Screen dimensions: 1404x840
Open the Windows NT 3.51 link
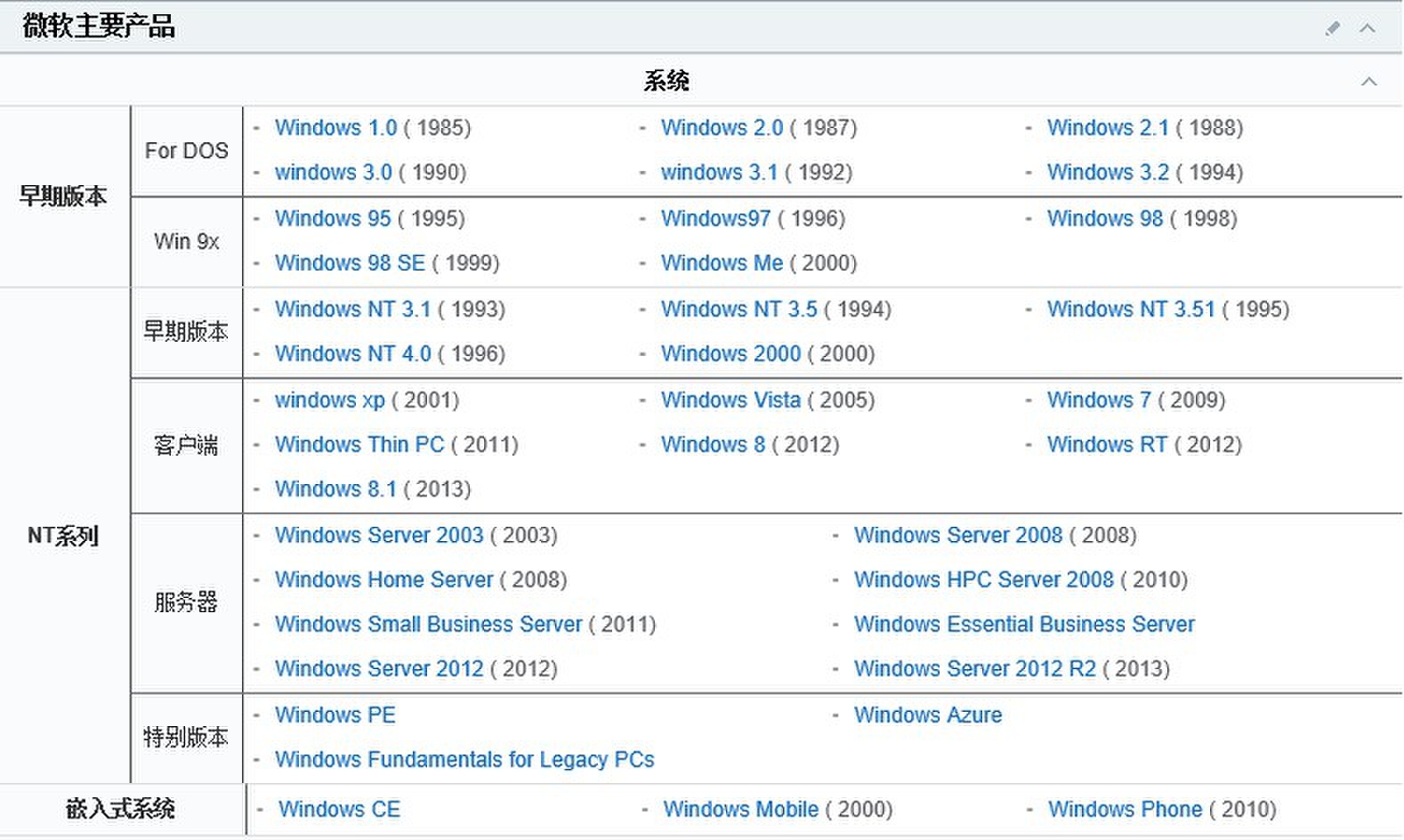pos(1131,309)
